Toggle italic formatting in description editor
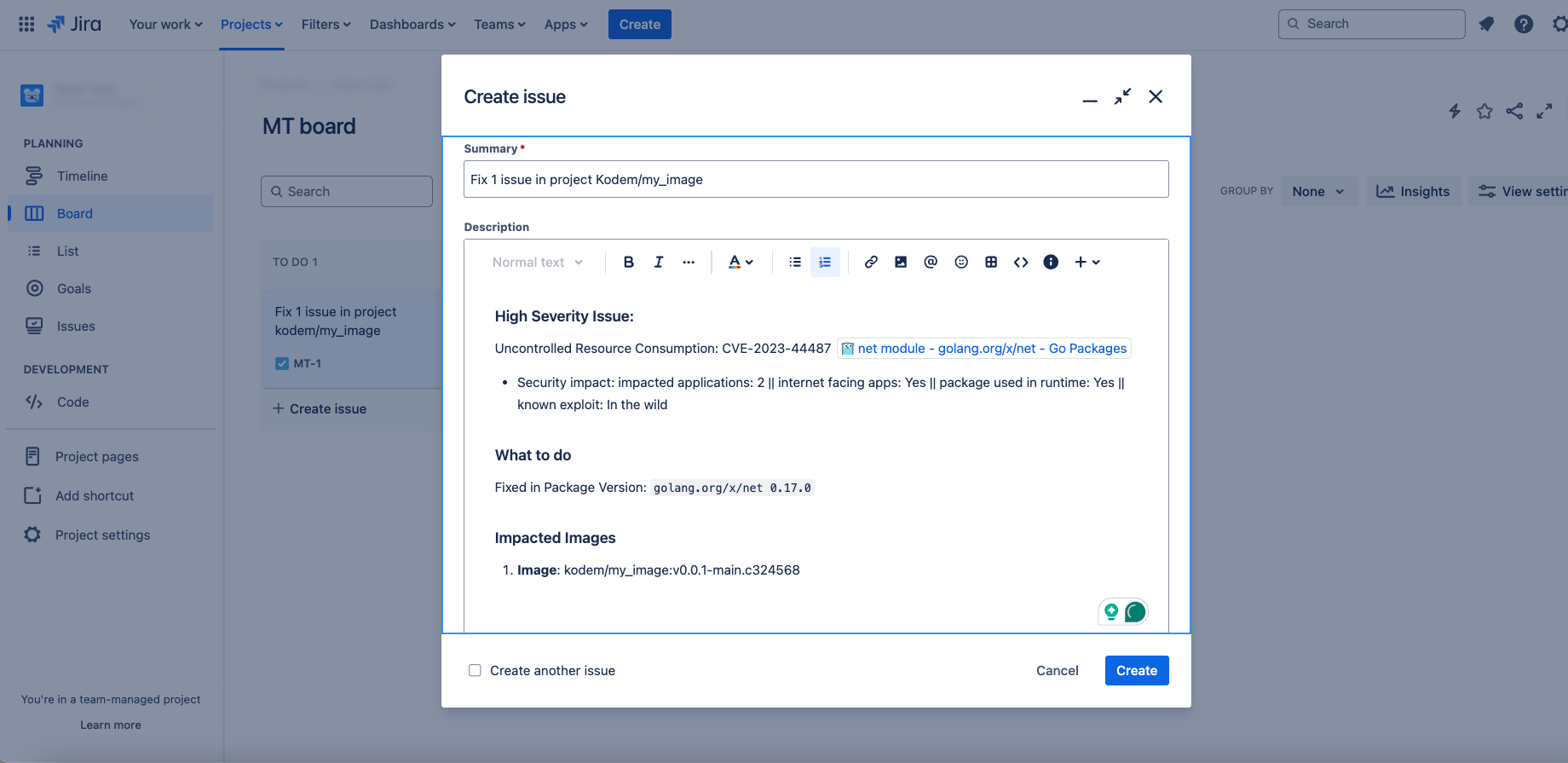Viewport: 1568px width, 763px height. [x=659, y=262]
